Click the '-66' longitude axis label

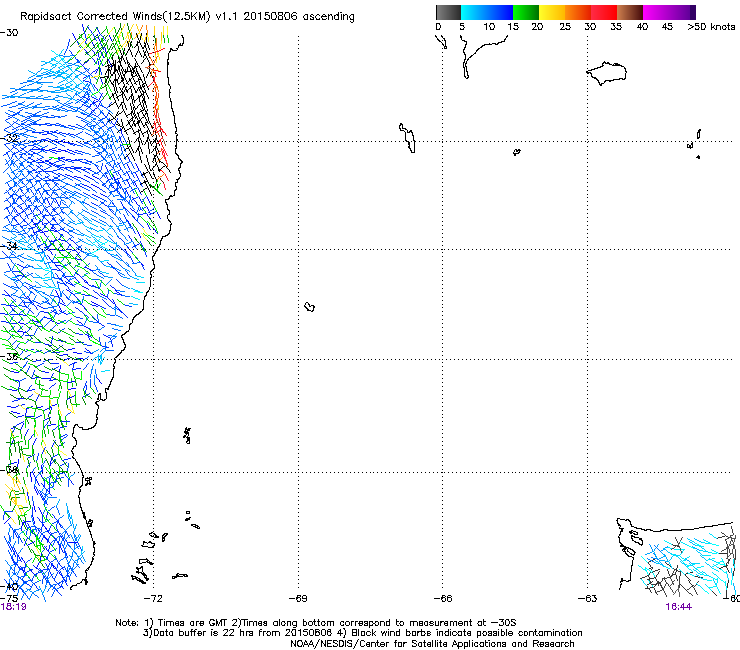[x=443, y=599]
